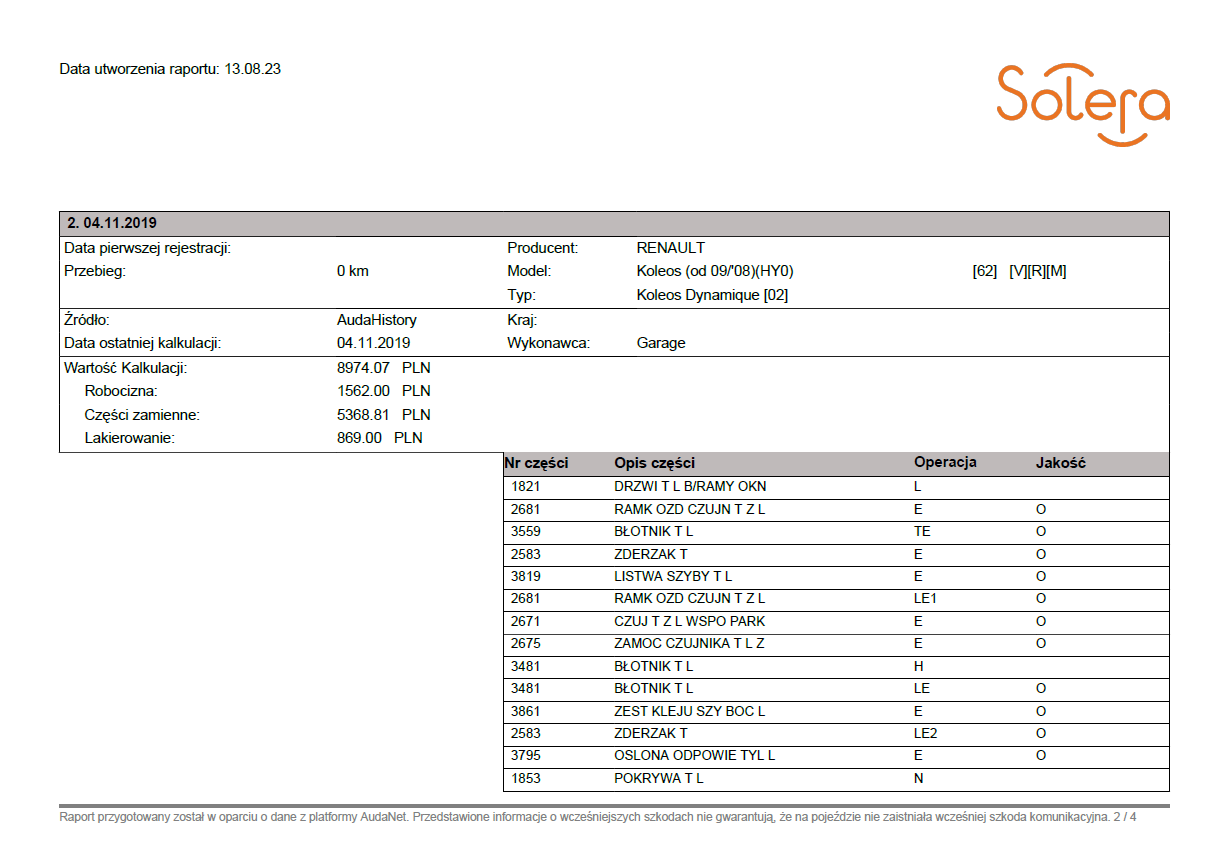Click description "CZUJ T Z L WSPO PARK"
Screen dimensions: 1228x864
pos(689,621)
